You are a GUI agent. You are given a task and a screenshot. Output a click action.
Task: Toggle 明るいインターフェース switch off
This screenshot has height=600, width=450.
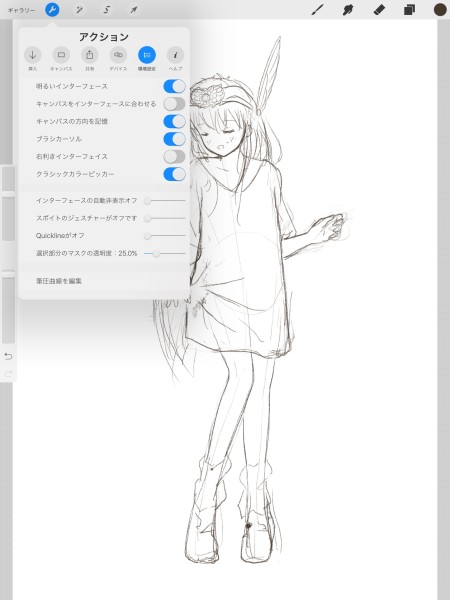174,86
